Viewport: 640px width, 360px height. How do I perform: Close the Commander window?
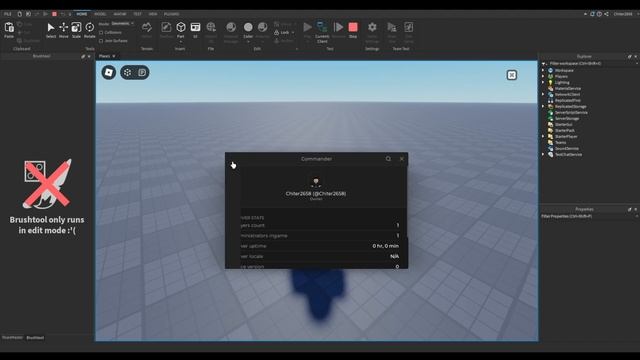[x=402, y=159]
